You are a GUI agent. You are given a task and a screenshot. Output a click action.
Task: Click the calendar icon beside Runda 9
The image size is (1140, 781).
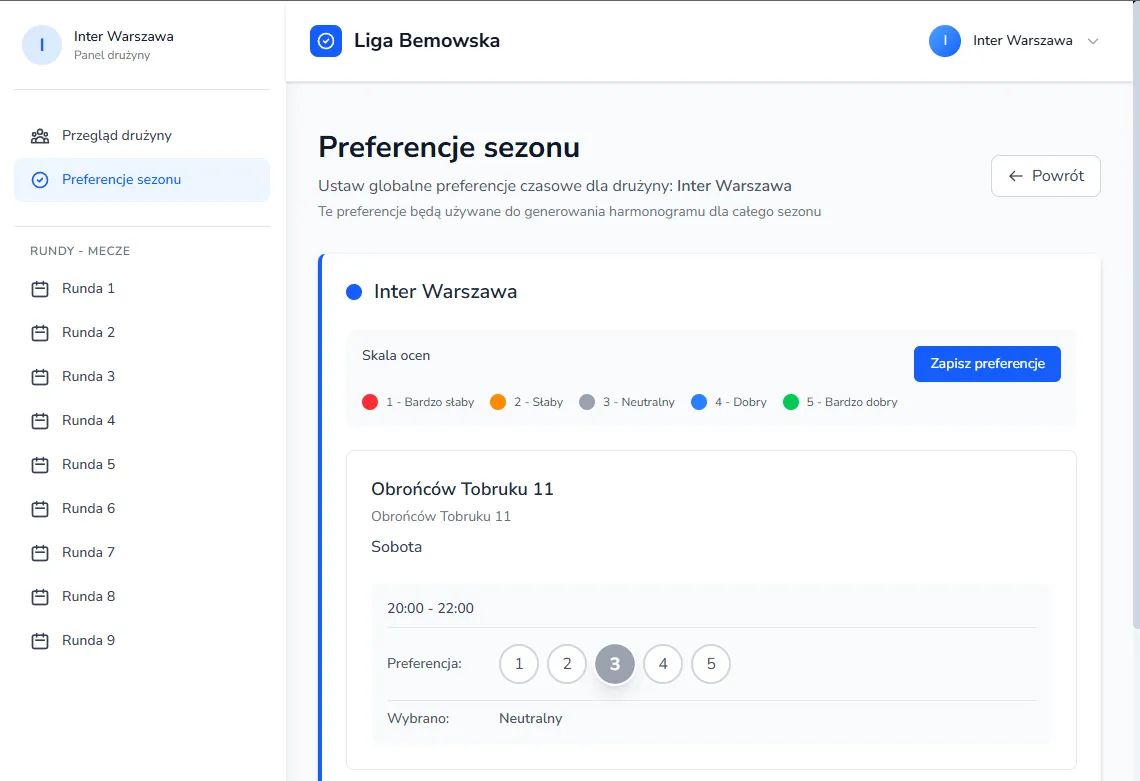40,641
